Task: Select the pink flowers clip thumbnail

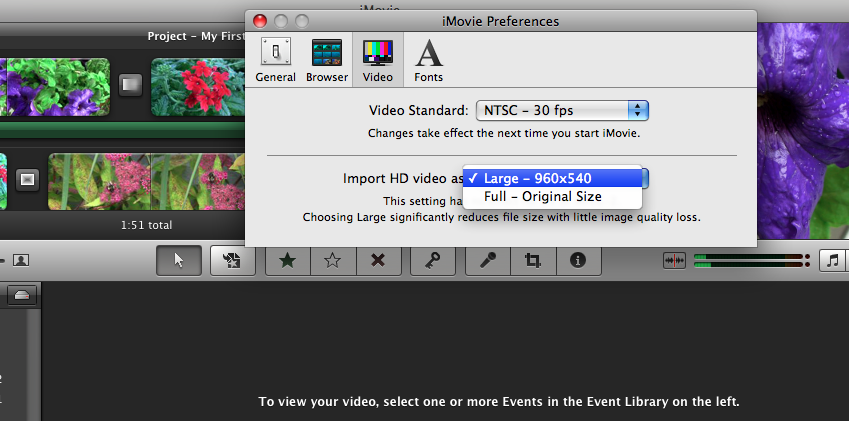Action: pyautogui.click(x=146, y=181)
